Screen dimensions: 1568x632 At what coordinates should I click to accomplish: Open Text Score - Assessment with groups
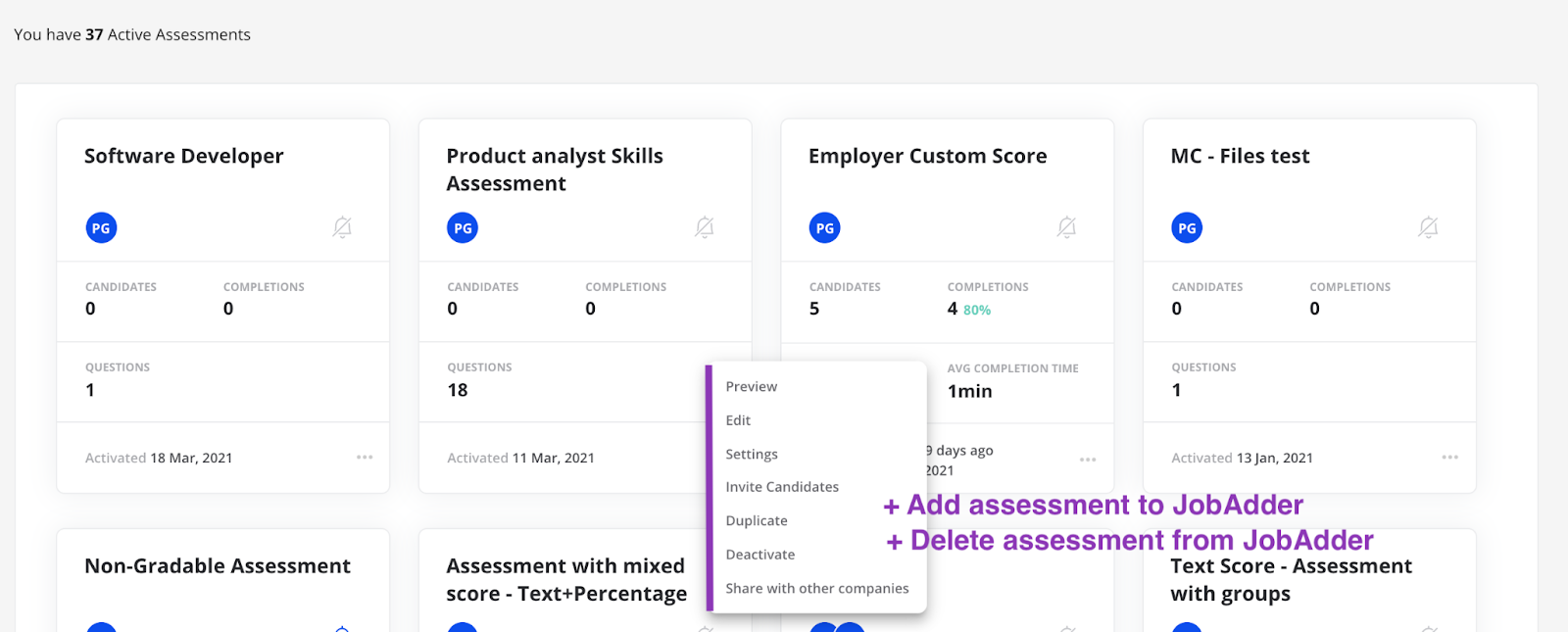tap(1291, 580)
